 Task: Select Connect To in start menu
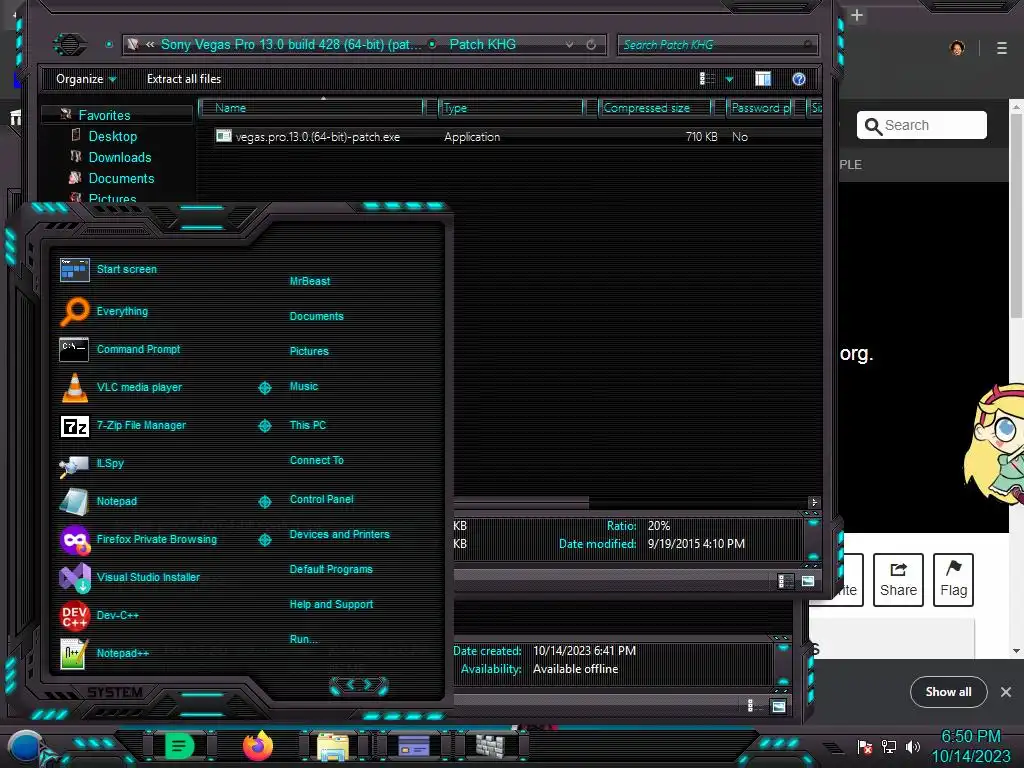tap(316, 460)
